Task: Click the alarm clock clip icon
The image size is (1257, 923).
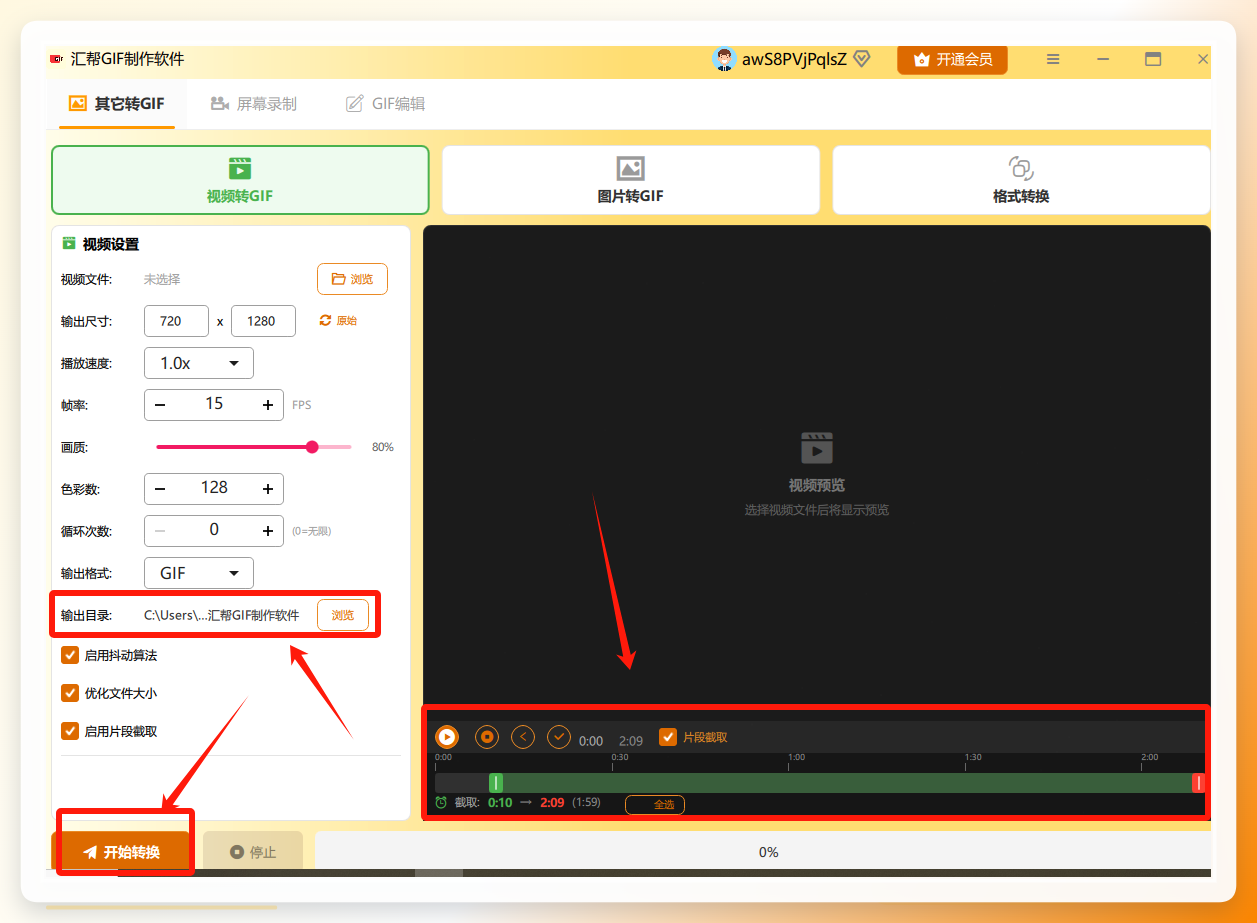Action: pyautogui.click(x=441, y=802)
